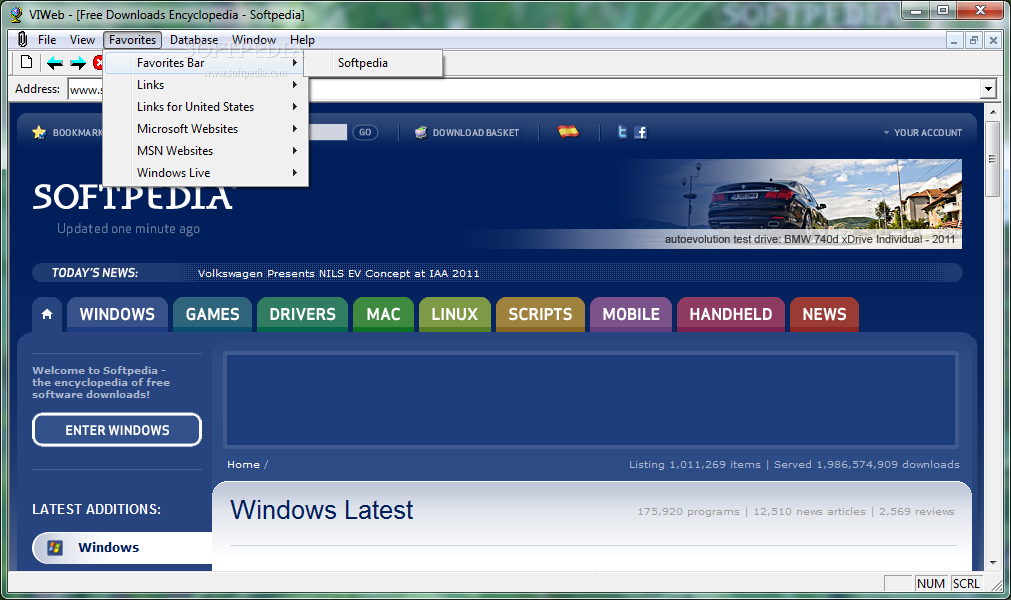Click the GO search button
This screenshot has height=600, width=1011.
click(x=365, y=132)
